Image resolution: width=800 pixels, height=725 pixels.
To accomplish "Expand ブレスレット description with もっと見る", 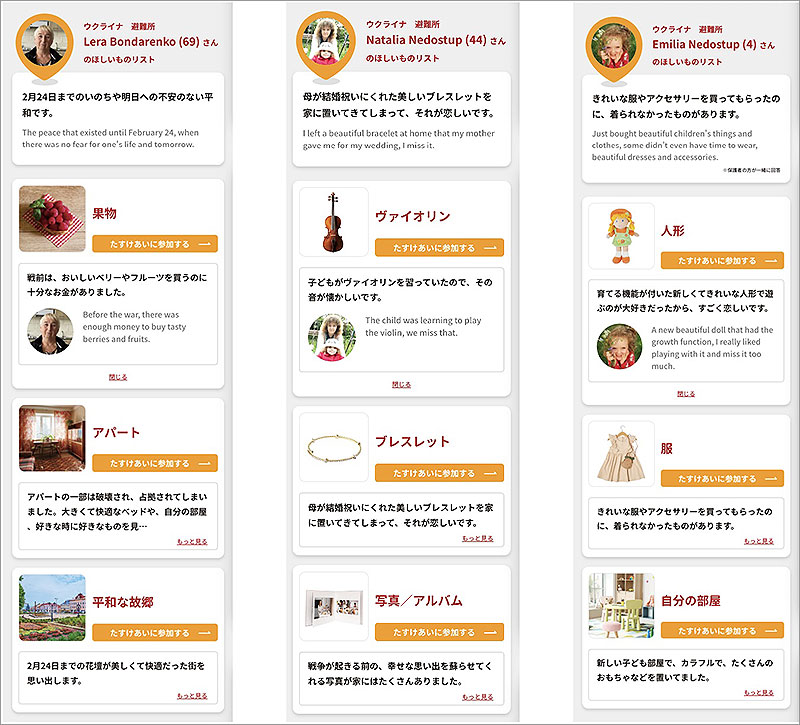I will click(478, 538).
